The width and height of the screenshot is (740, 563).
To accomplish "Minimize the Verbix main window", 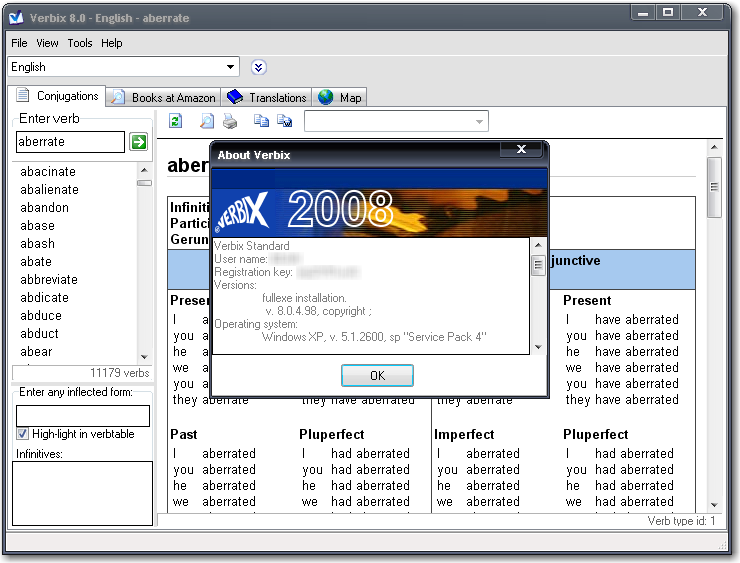I will pyautogui.click(x=643, y=12).
